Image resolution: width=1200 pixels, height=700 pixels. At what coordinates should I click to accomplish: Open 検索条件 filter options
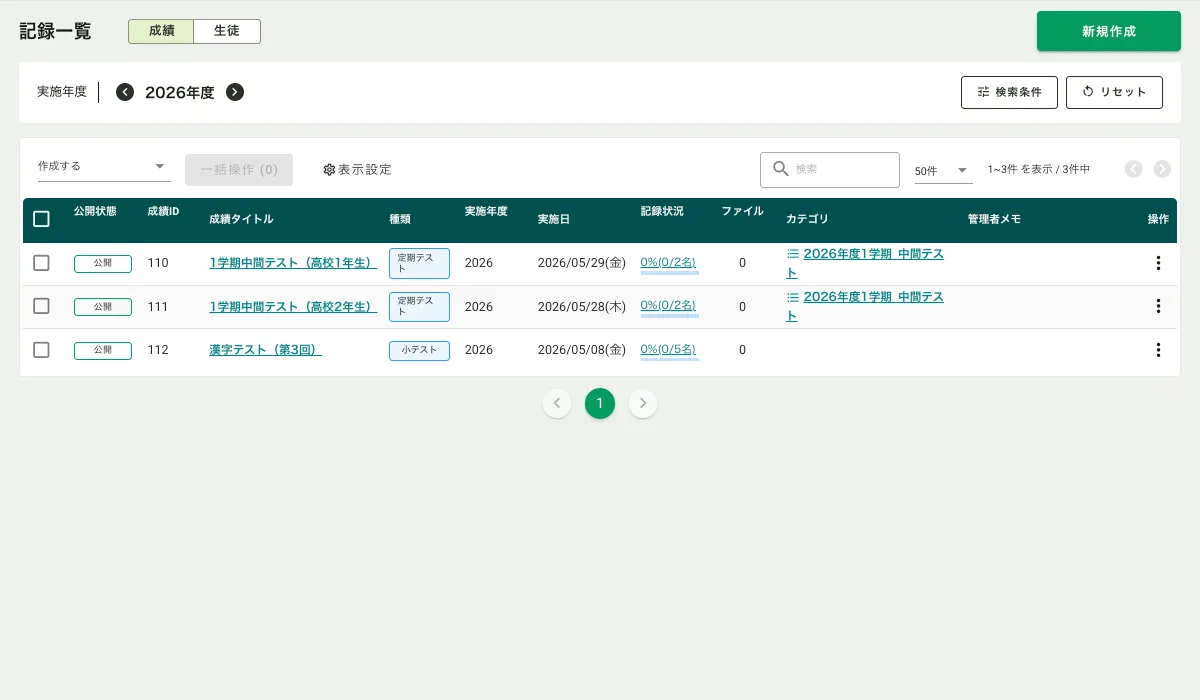1009,92
